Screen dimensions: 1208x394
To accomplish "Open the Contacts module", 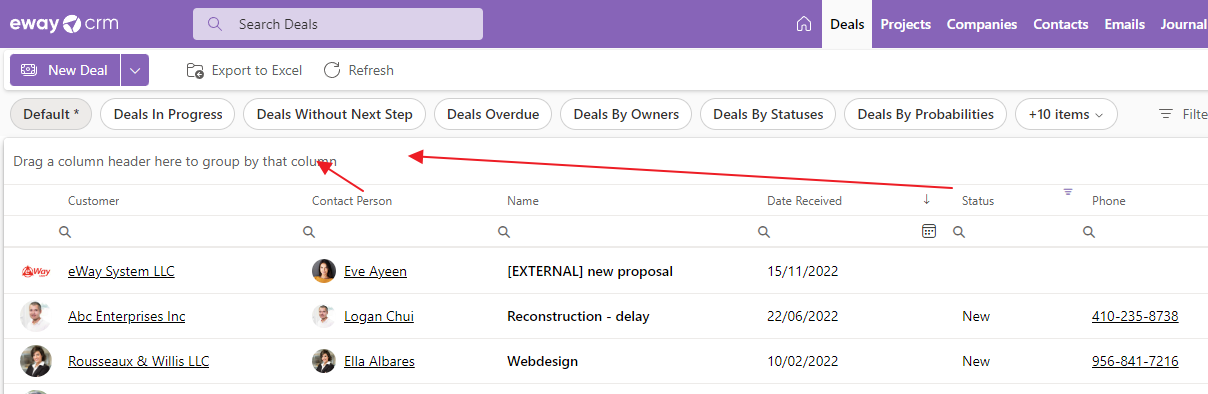I will point(1061,24).
